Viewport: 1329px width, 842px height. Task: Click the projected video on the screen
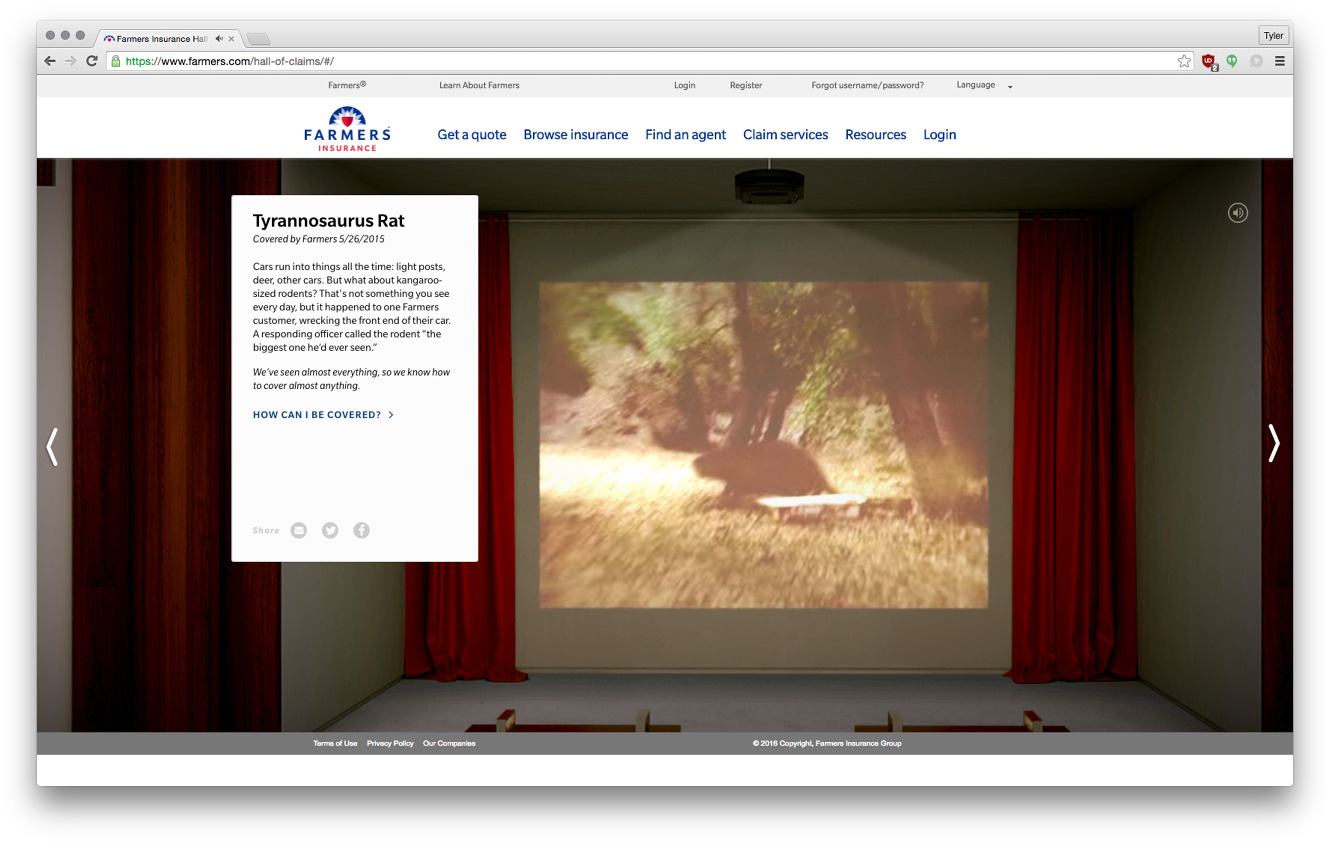pos(764,445)
